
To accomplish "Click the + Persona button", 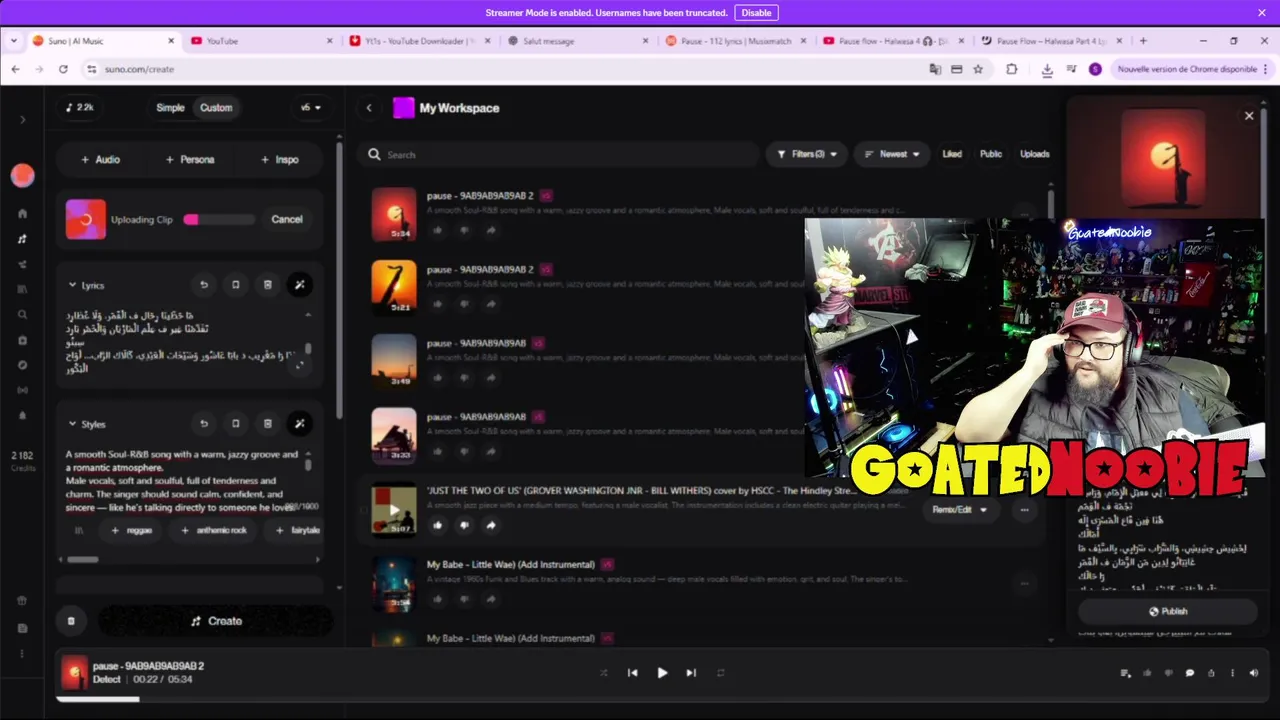I will (x=190, y=159).
